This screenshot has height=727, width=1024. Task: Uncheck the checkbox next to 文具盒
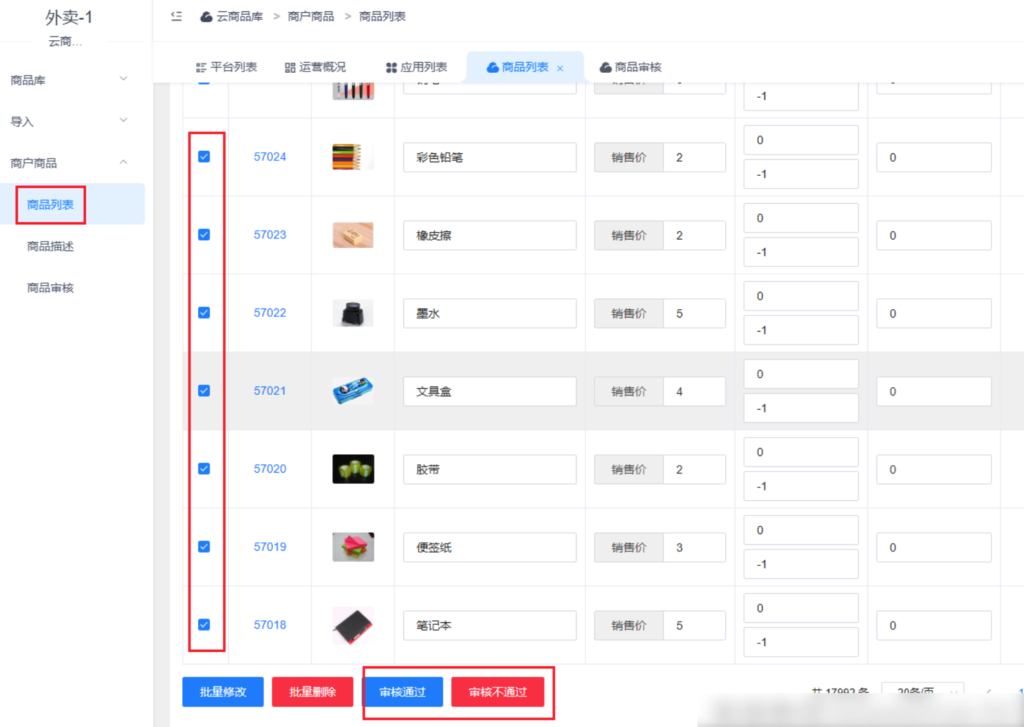204,390
